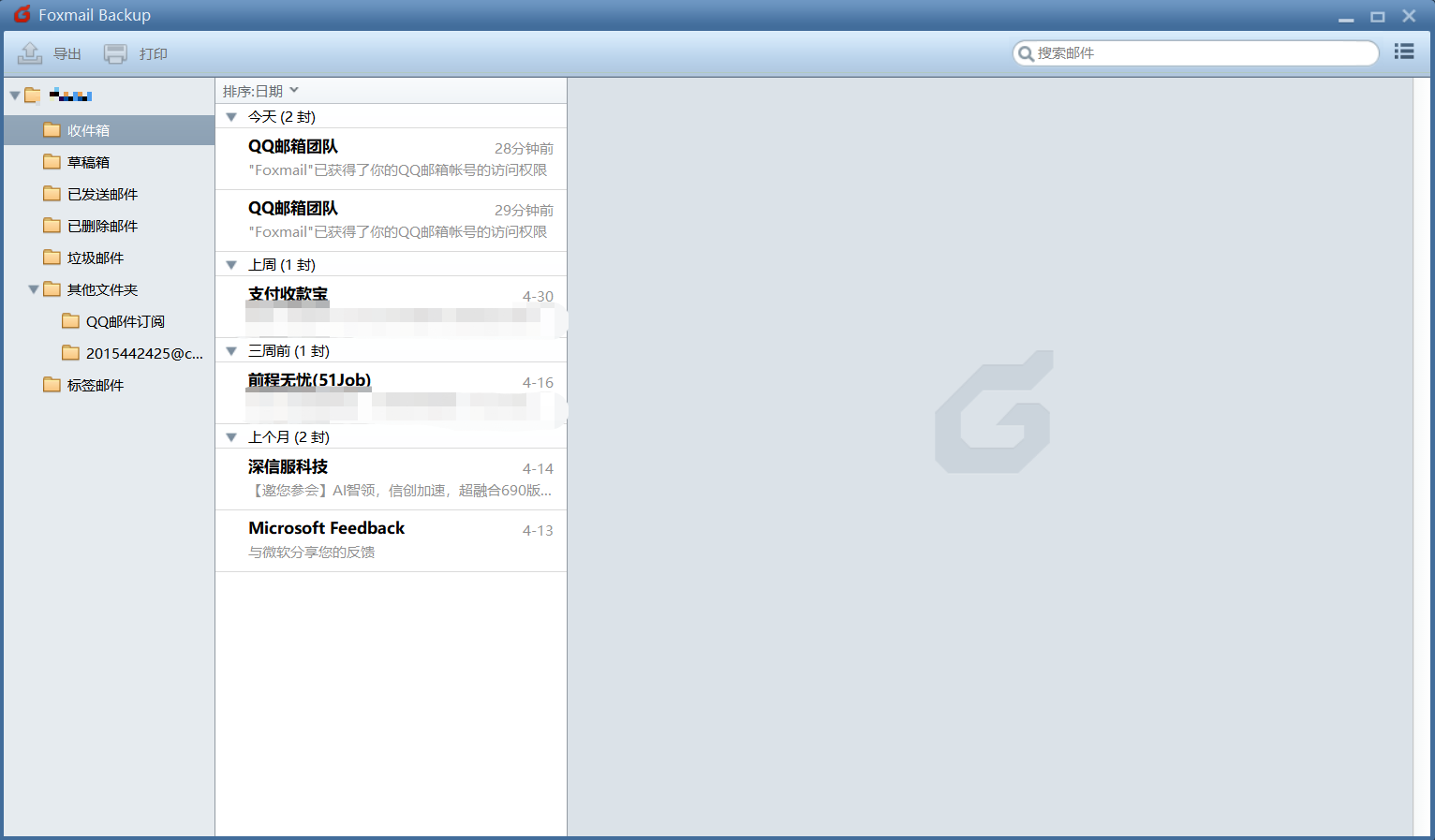Type in the 搜索邮件 search field
1435x840 pixels.
1204,53
